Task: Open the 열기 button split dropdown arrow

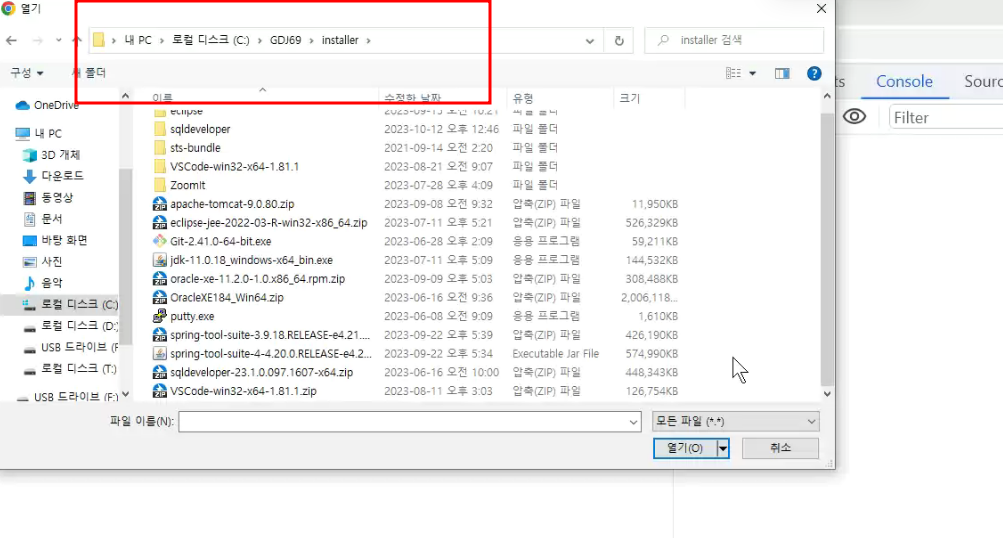Action: [x=723, y=448]
